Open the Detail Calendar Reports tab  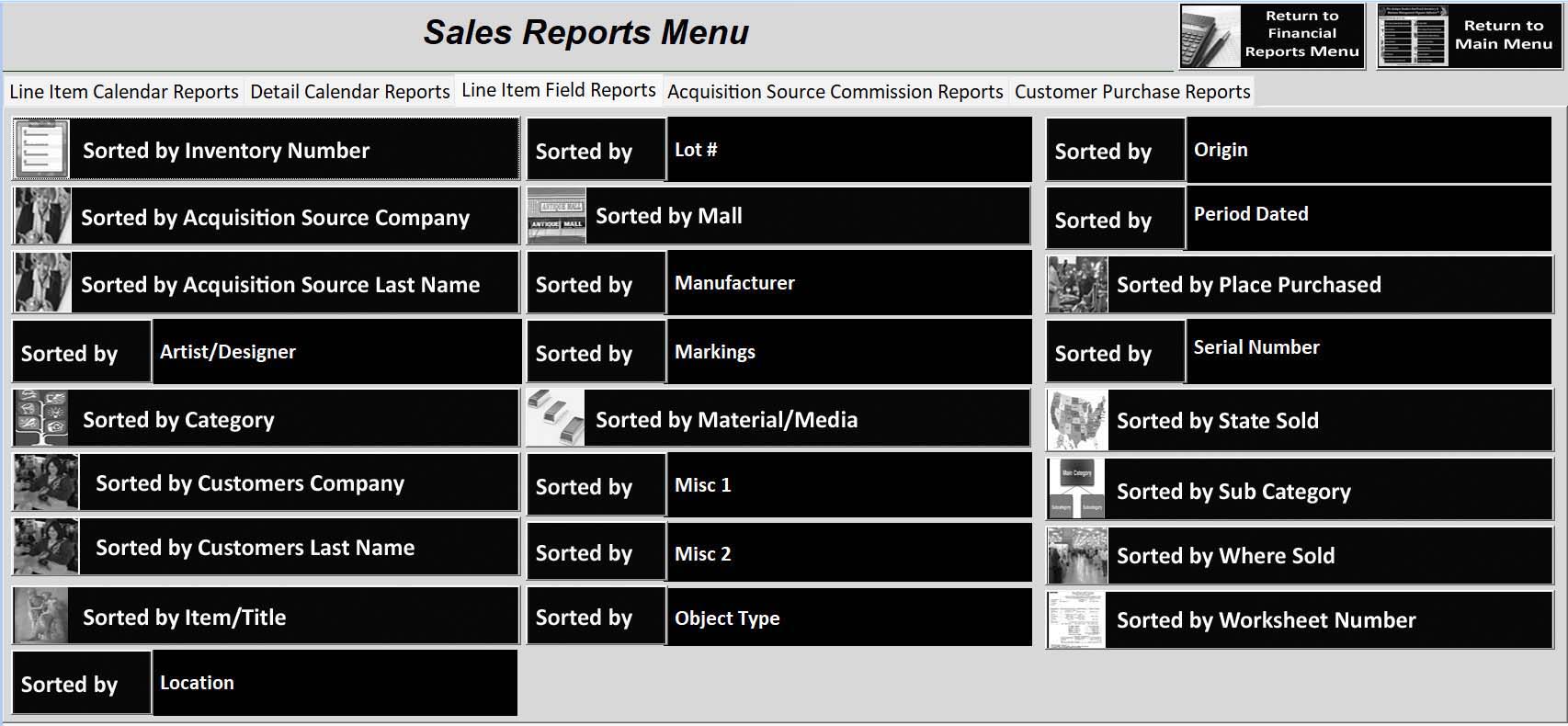point(349,92)
